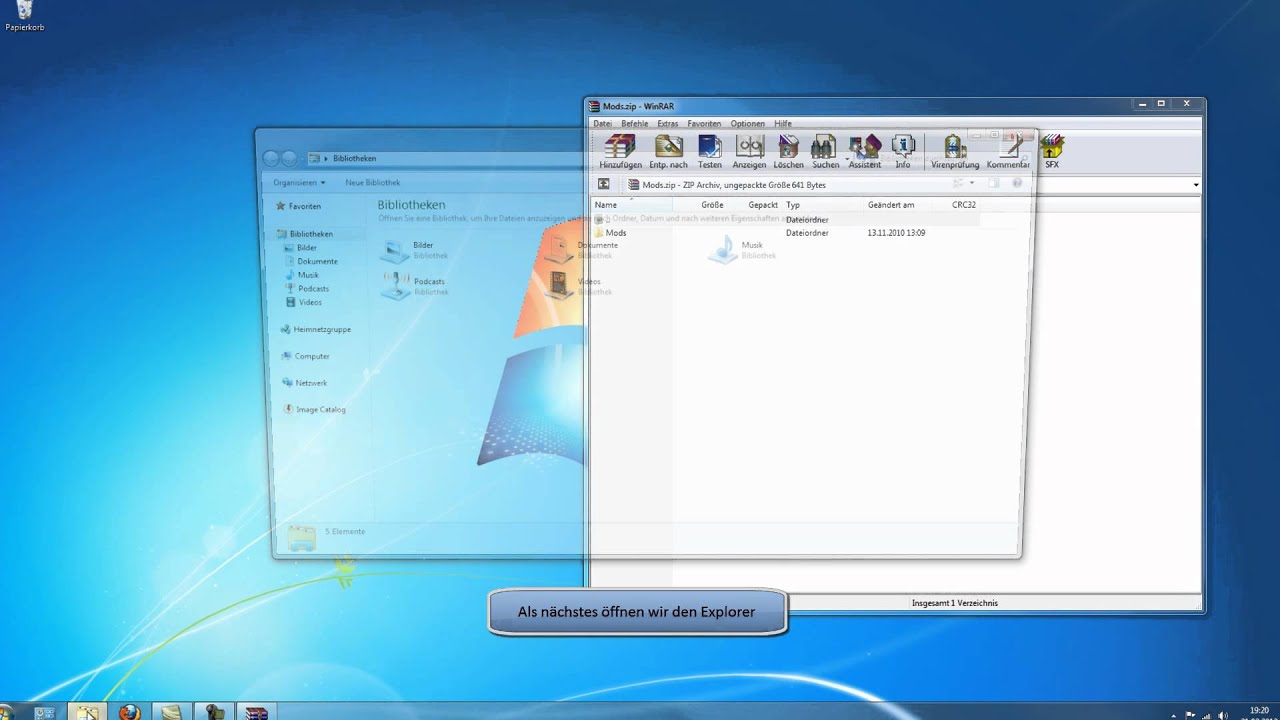Screen dimensions: 1280x720
Task: Sort by the Name column header
Action: pyautogui.click(x=606, y=205)
